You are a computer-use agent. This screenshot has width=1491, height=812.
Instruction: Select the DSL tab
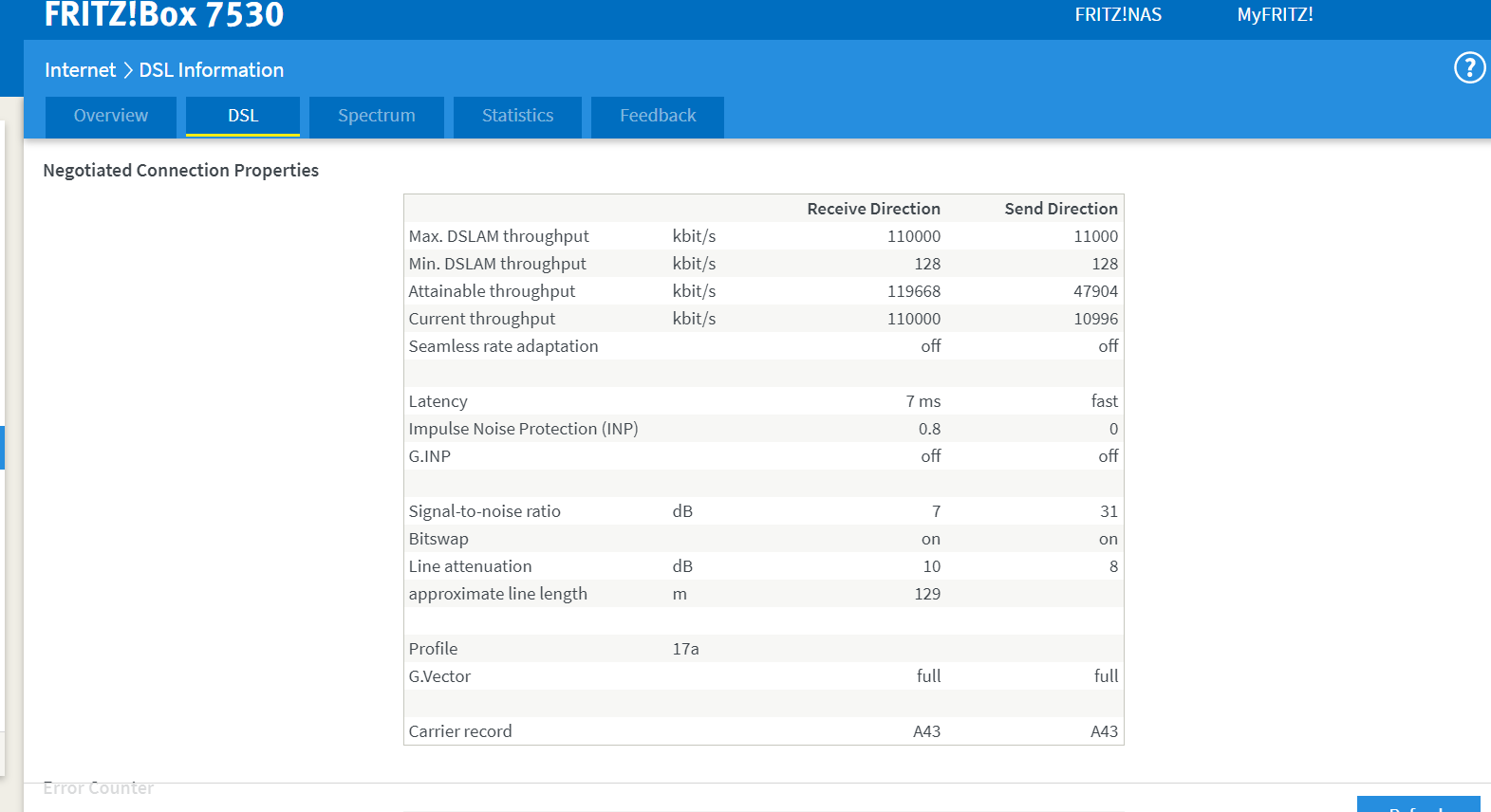(243, 116)
